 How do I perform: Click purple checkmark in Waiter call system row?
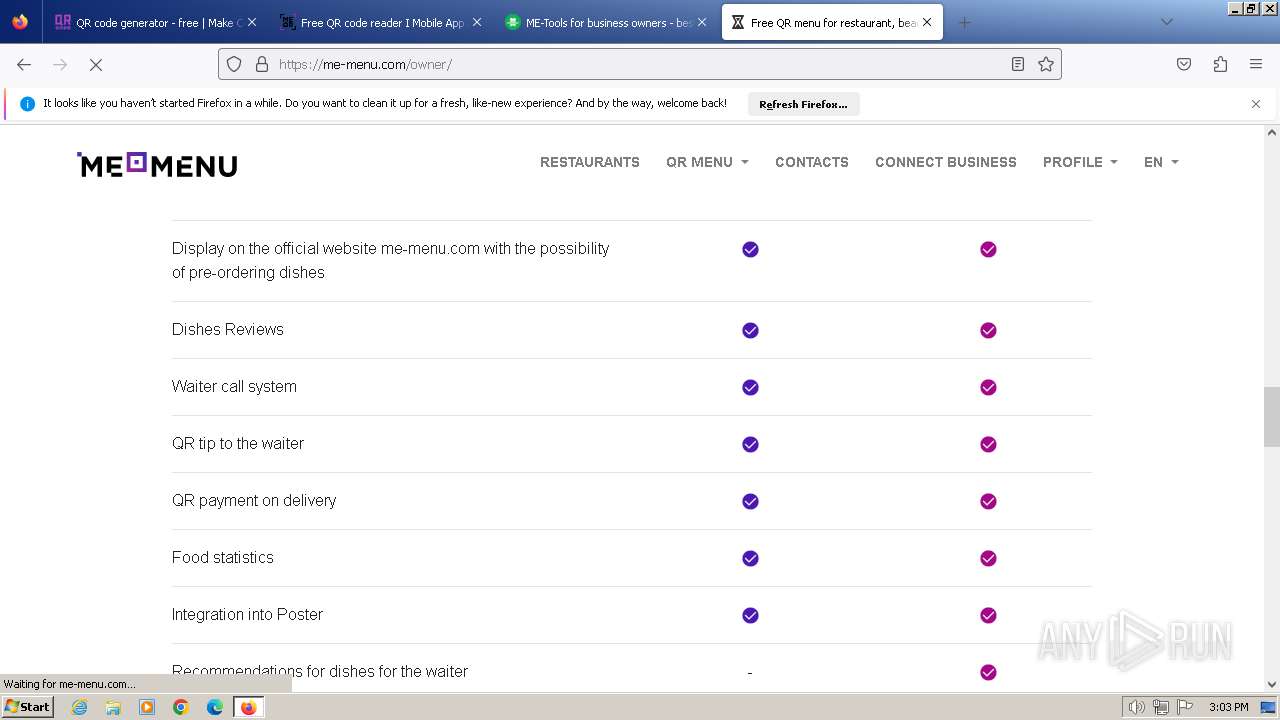[750, 387]
